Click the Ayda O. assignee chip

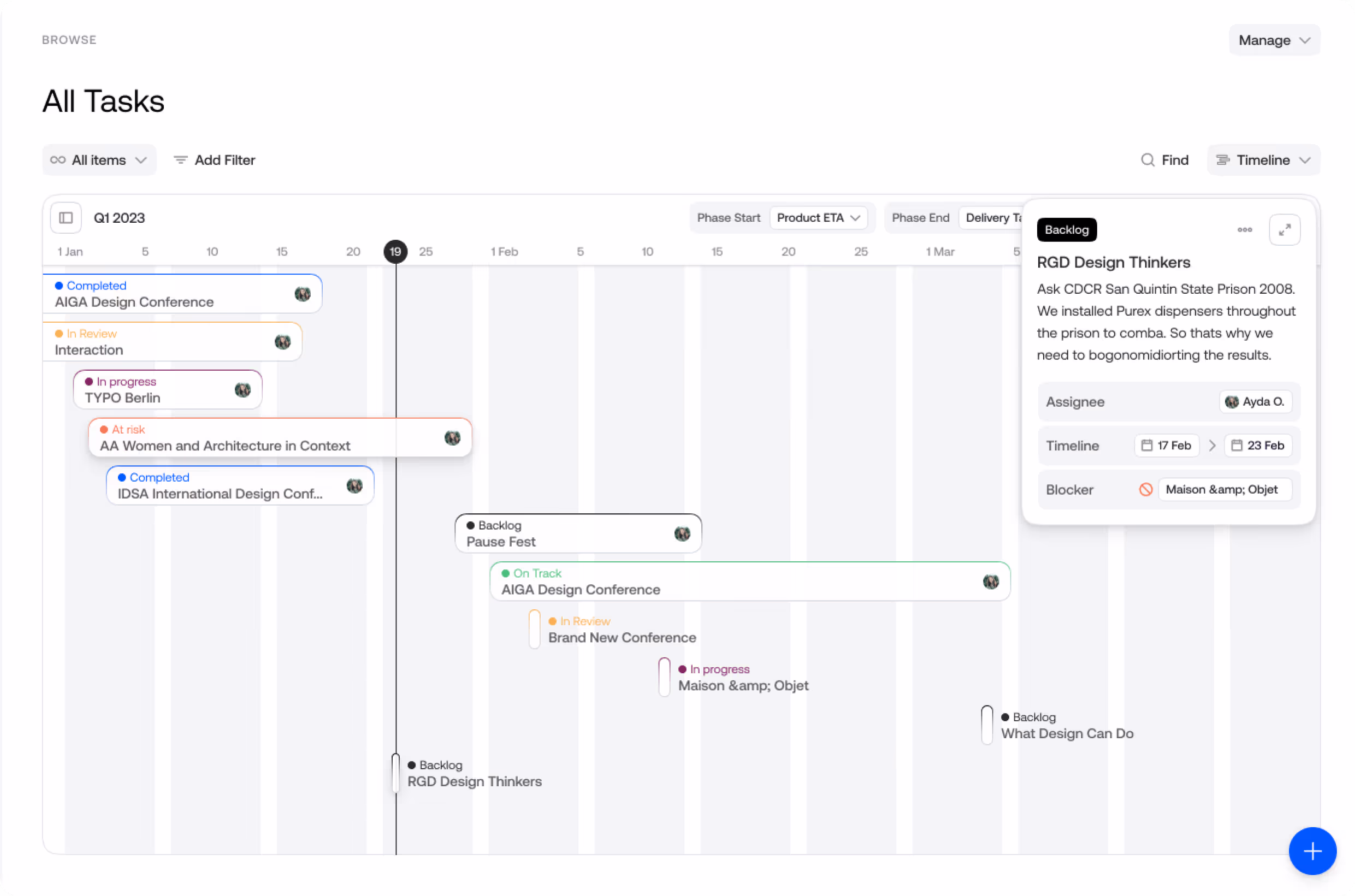coord(1255,402)
